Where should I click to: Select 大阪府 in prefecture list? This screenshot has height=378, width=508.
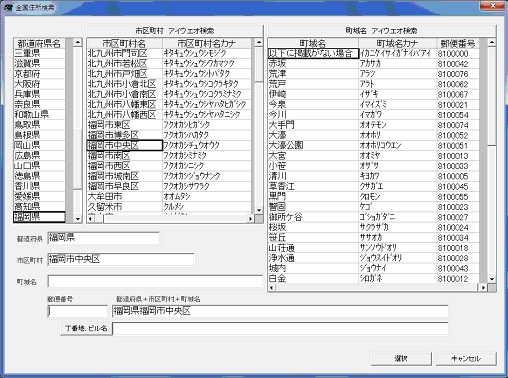click(x=39, y=84)
